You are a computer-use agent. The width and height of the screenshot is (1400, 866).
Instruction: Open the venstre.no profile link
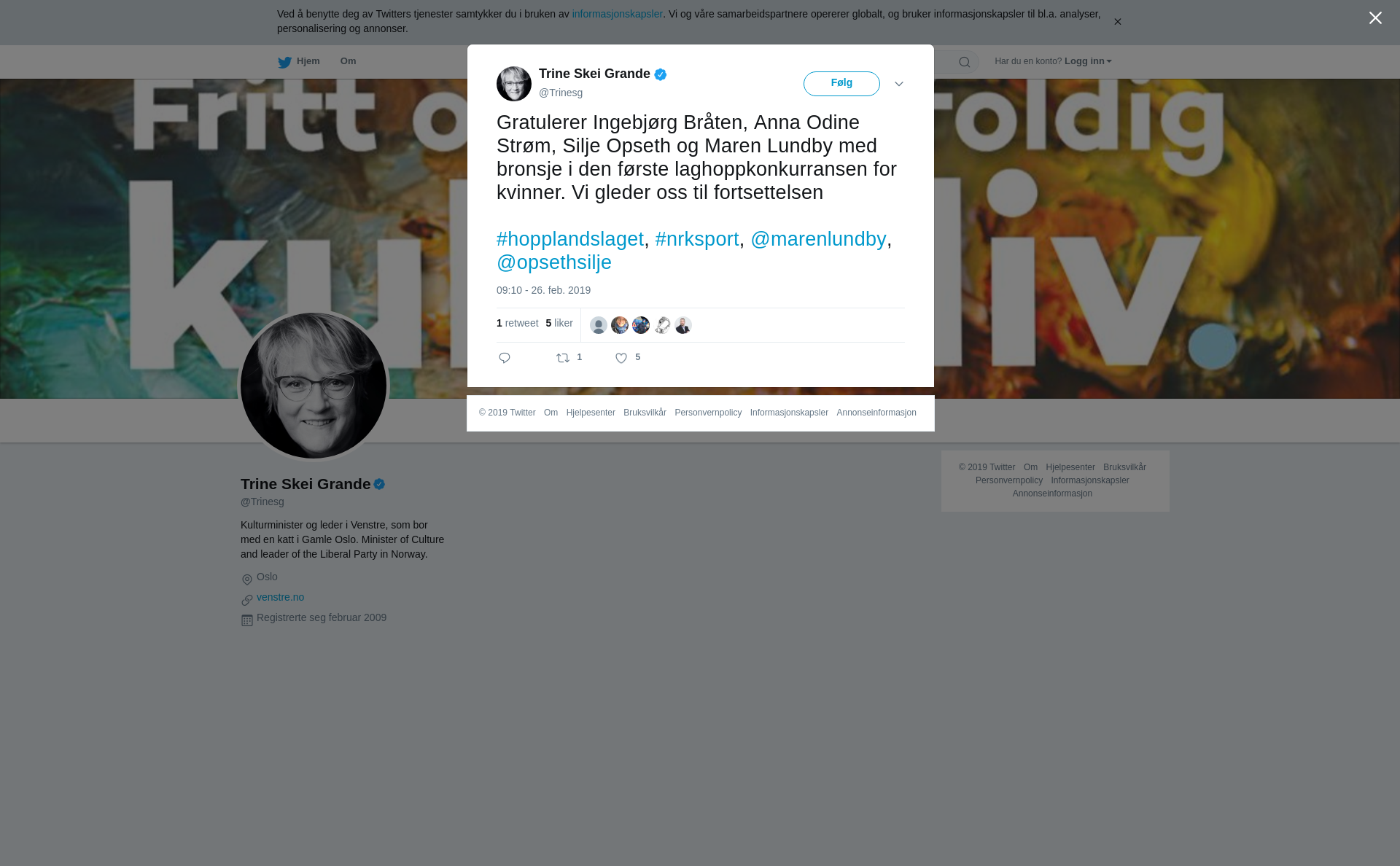click(280, 597)
